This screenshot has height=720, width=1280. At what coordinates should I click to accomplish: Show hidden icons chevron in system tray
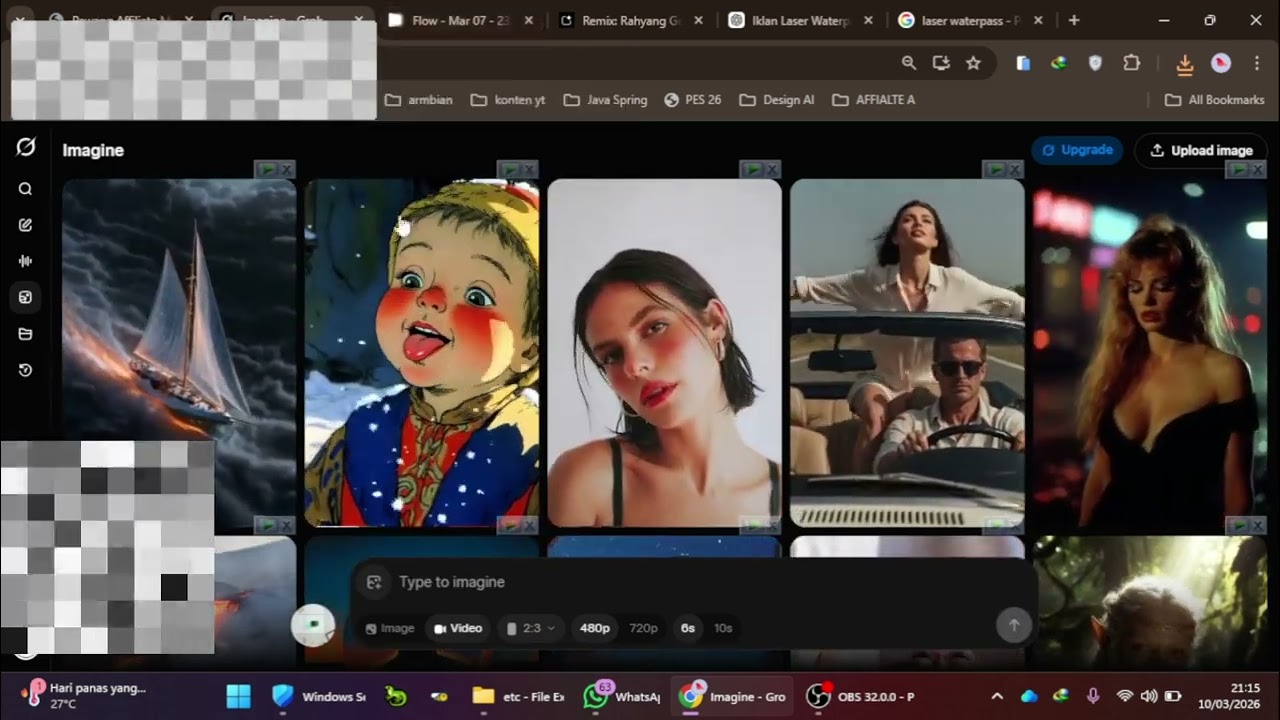pyautogui.click(x=997, y=696)
